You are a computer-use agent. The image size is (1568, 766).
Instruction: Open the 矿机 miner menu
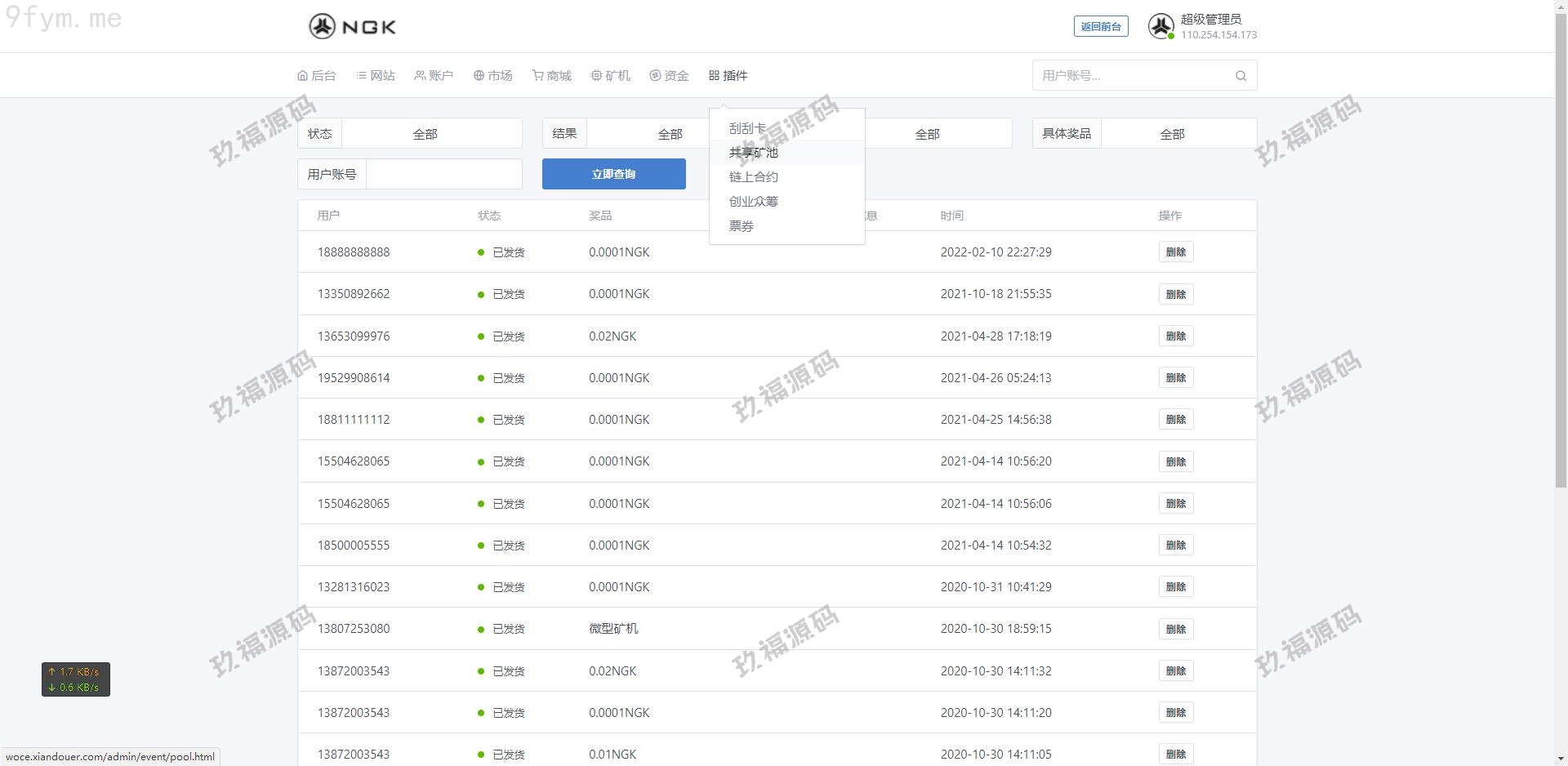[x=611, y=76]
